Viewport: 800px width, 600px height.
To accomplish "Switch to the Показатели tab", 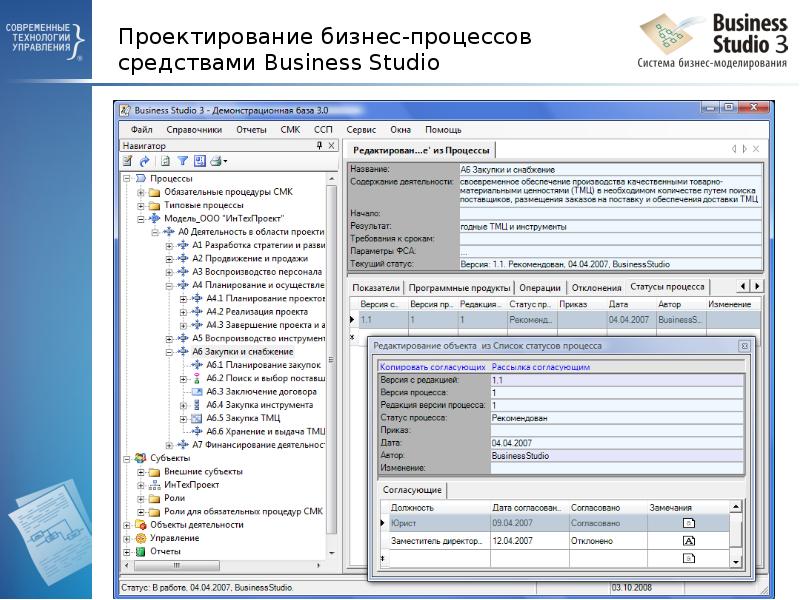I will click(x=376, y=288).
